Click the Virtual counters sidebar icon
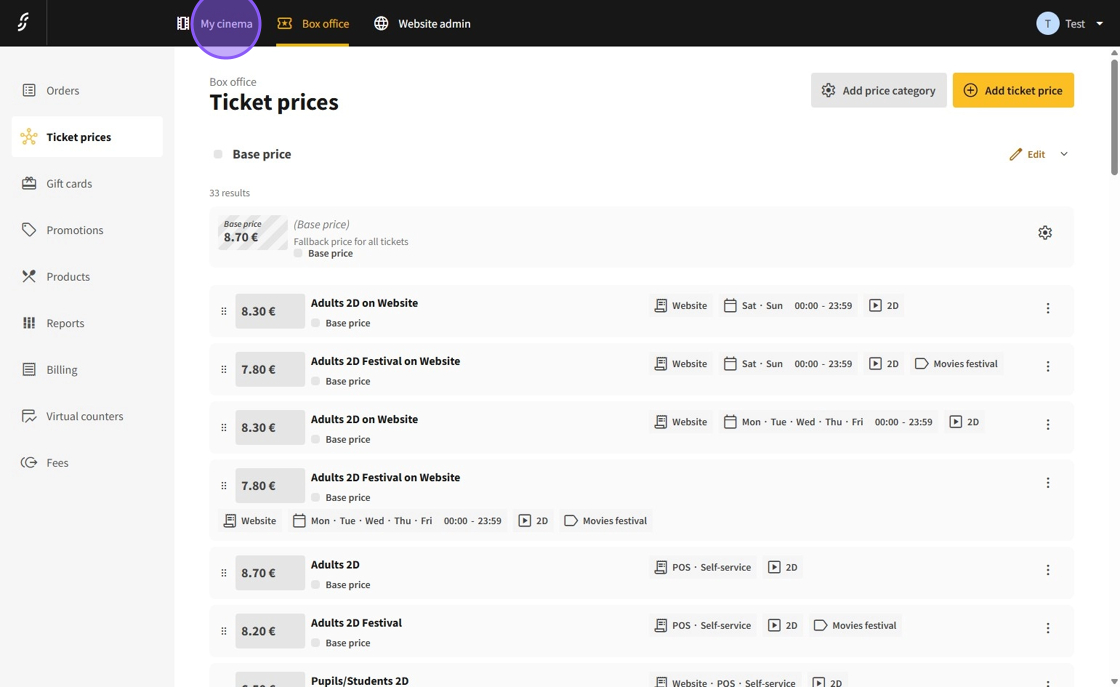Viewport: 1120px width, 687px height. pyautogui.click(x=29, y=416)
